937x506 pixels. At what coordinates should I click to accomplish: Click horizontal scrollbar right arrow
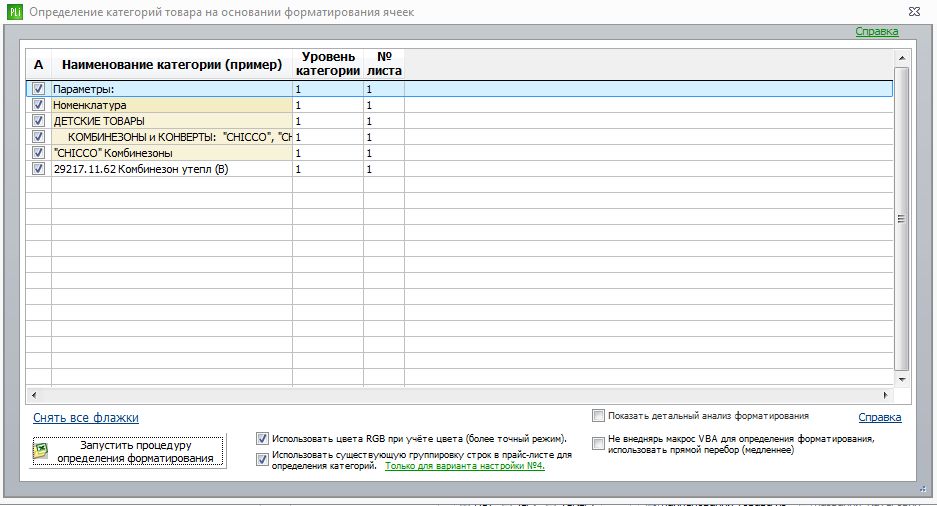[x=886, y=395]
